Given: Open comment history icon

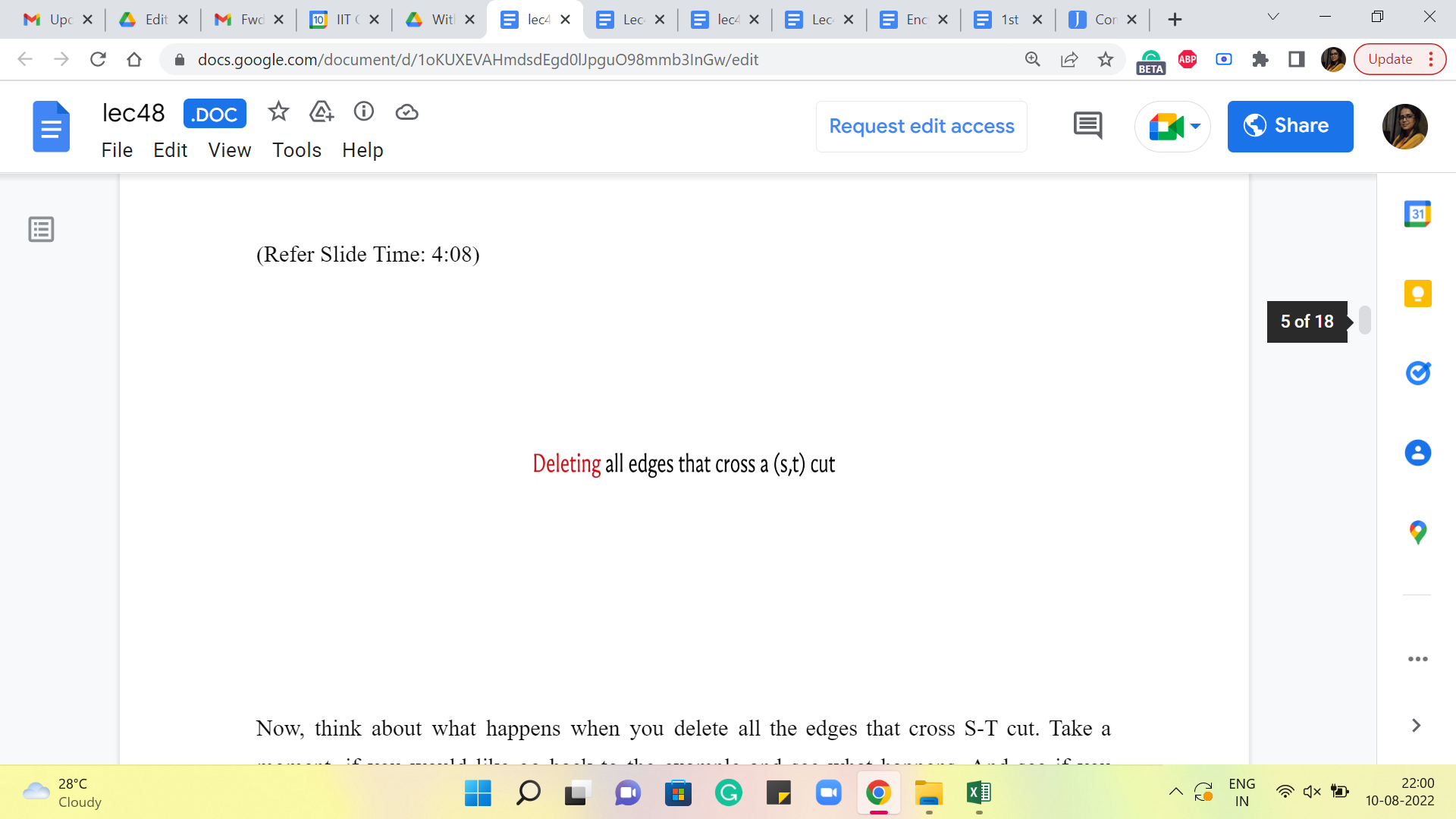Looking at the screenshot, I should click(x=1087, y=126).
